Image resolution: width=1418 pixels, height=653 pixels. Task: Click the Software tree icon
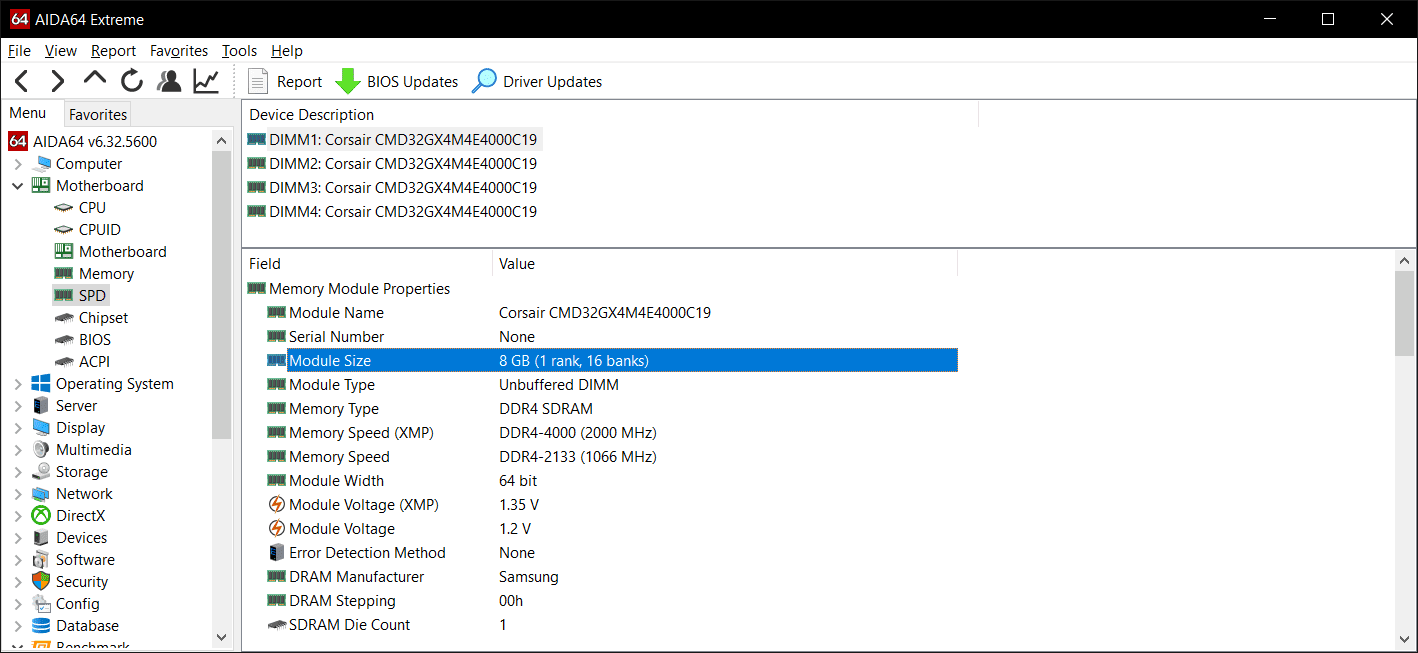pos(41,560)
